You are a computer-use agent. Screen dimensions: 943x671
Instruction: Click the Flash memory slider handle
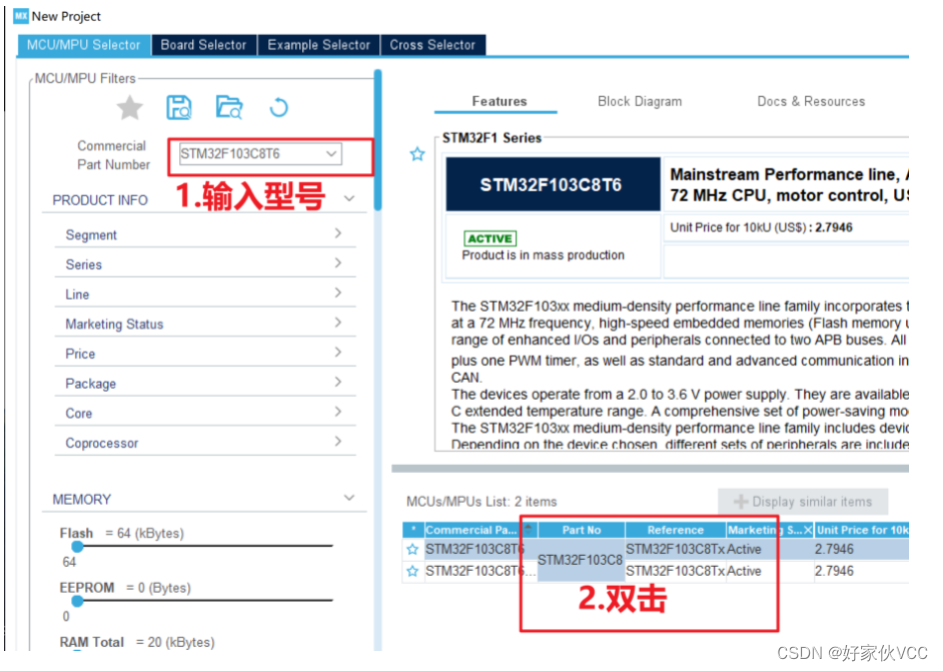point(77,547)
